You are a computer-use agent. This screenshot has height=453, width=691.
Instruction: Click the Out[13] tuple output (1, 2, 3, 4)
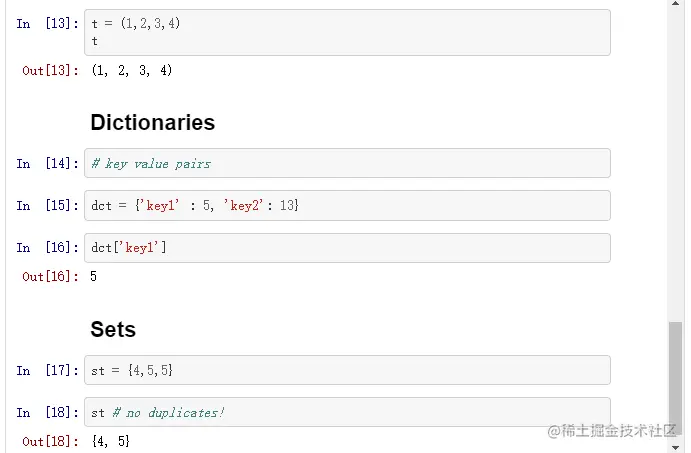tap(131, 71)
